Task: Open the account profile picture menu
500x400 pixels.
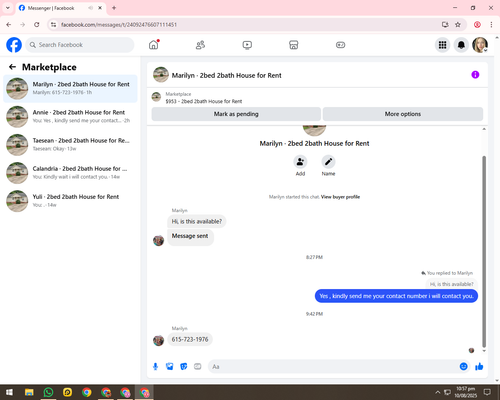Action: (x=480, y=45)
